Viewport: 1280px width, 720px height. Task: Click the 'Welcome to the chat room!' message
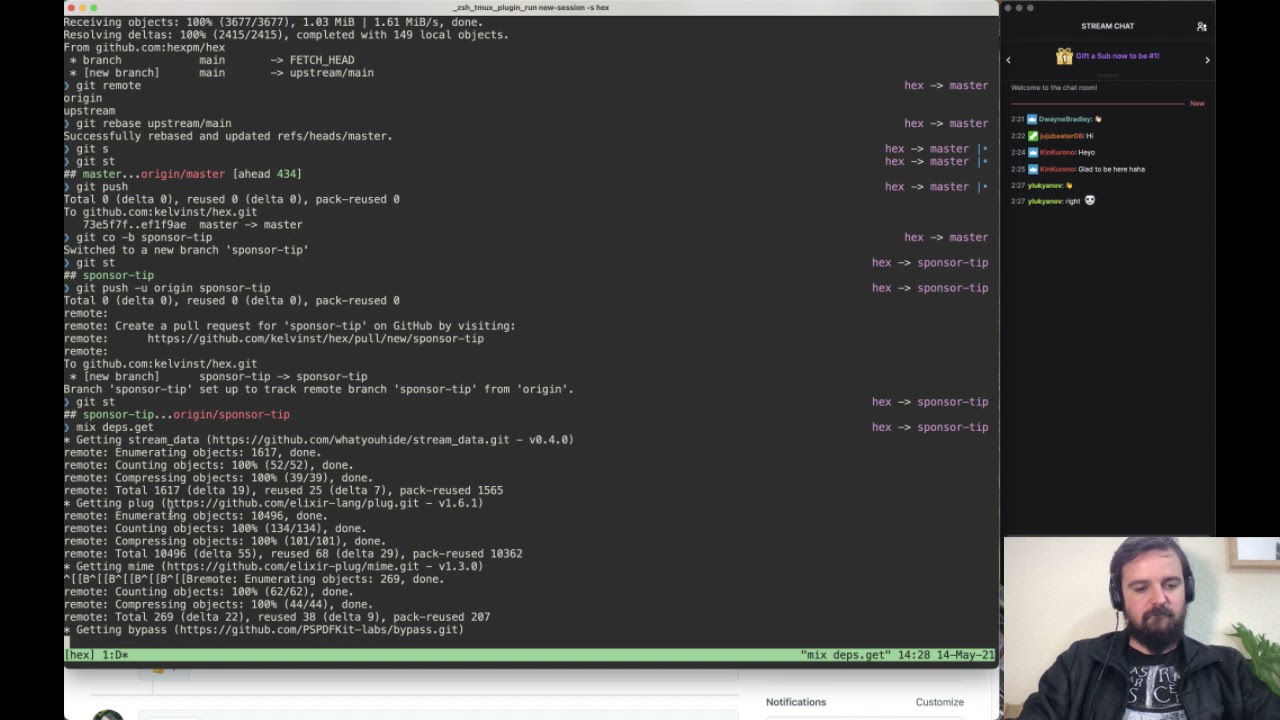[1053, 87]
